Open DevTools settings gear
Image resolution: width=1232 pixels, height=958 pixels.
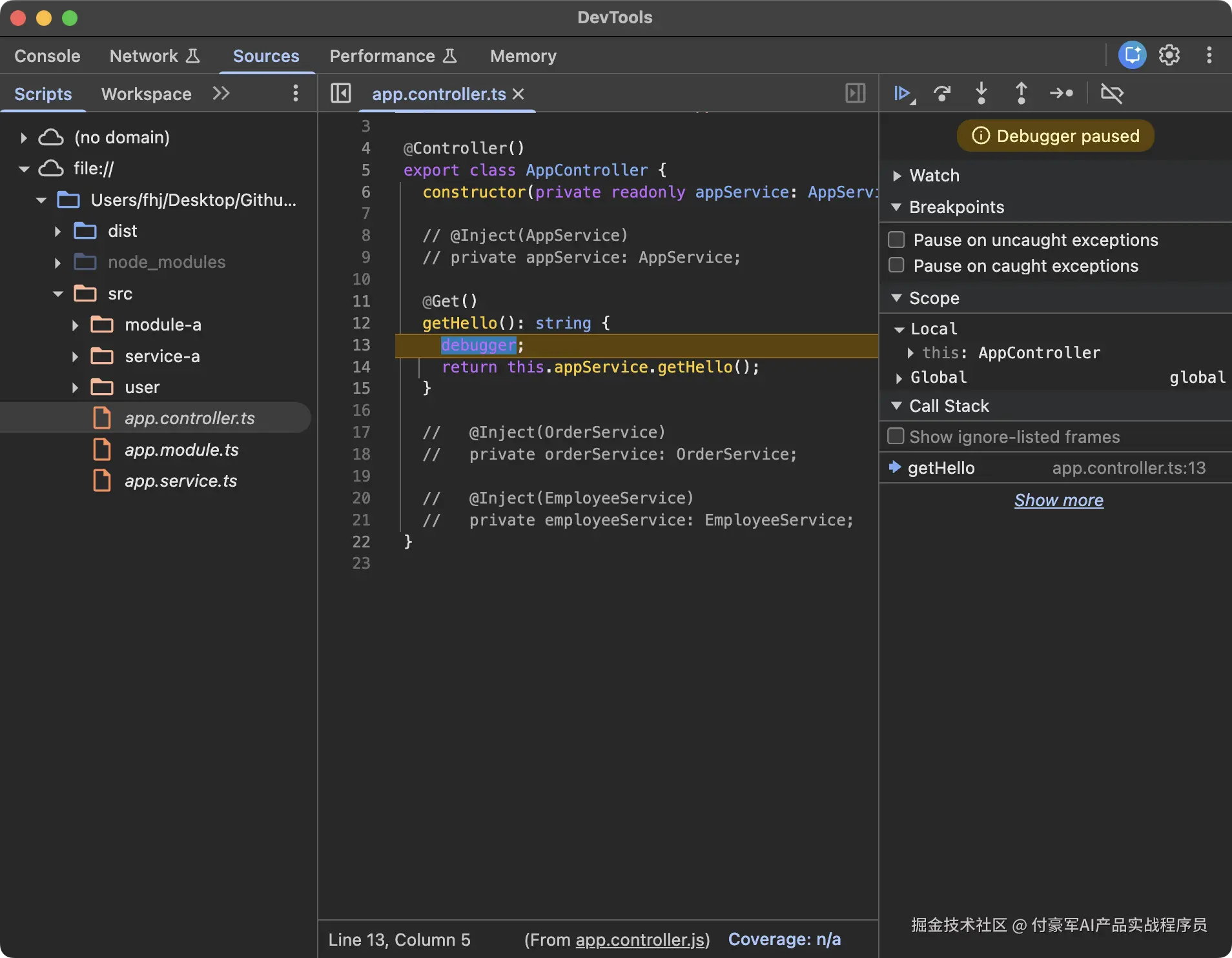tap(1169, 55)
